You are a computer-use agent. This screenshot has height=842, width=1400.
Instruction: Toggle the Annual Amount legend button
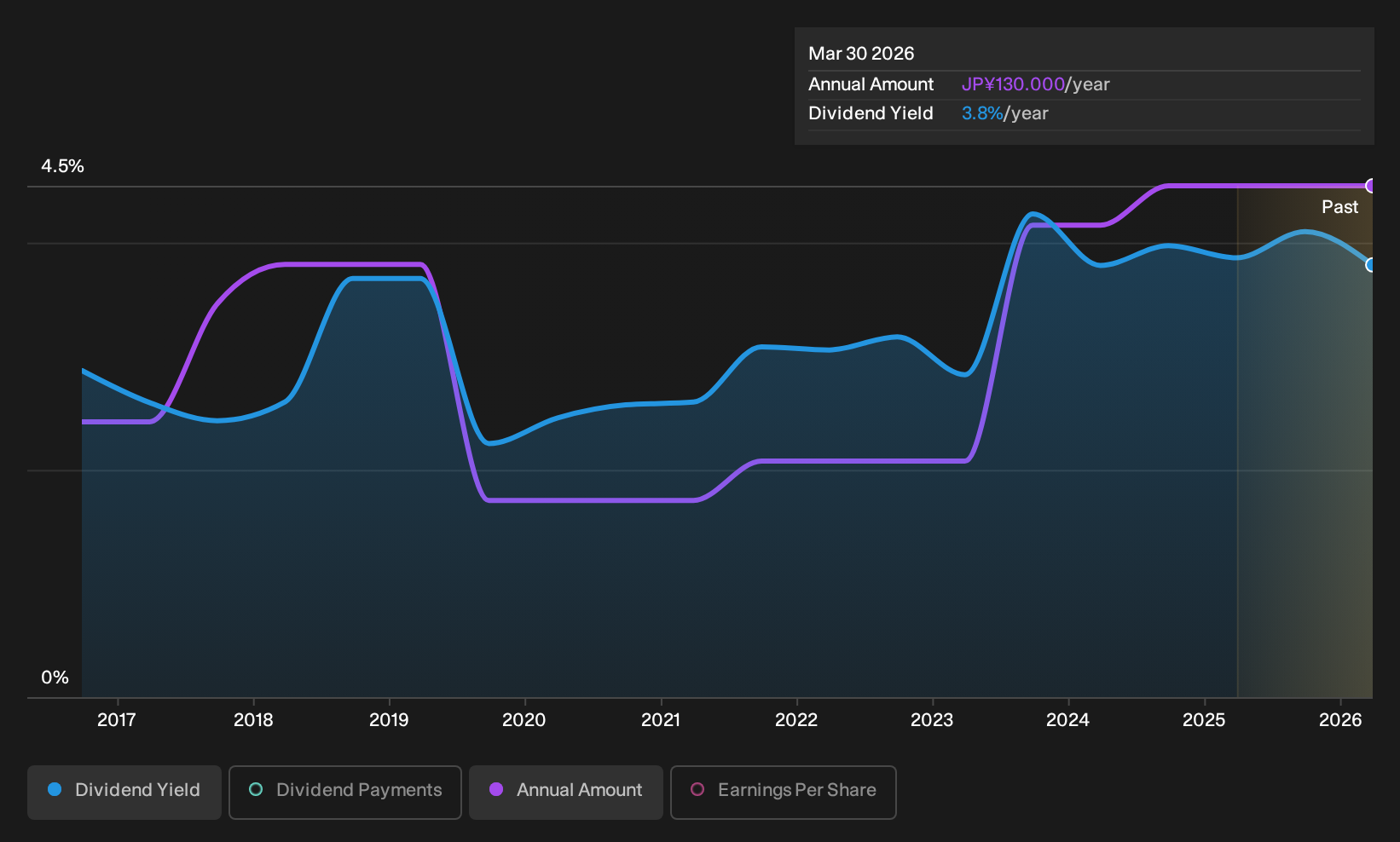pyautogui.click(x=566, y=792)
